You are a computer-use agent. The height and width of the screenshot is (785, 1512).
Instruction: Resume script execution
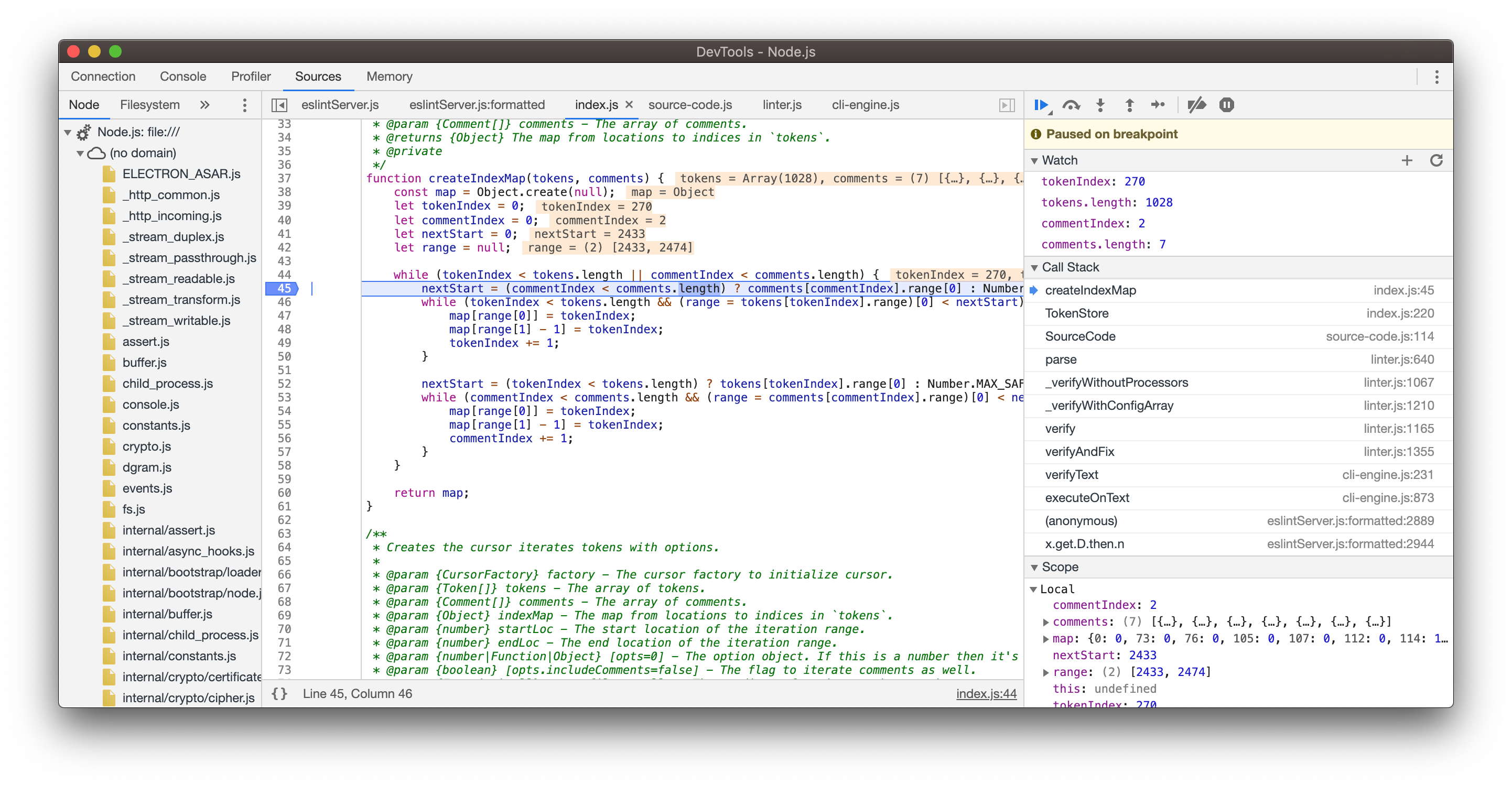(x=1041, y=104)
